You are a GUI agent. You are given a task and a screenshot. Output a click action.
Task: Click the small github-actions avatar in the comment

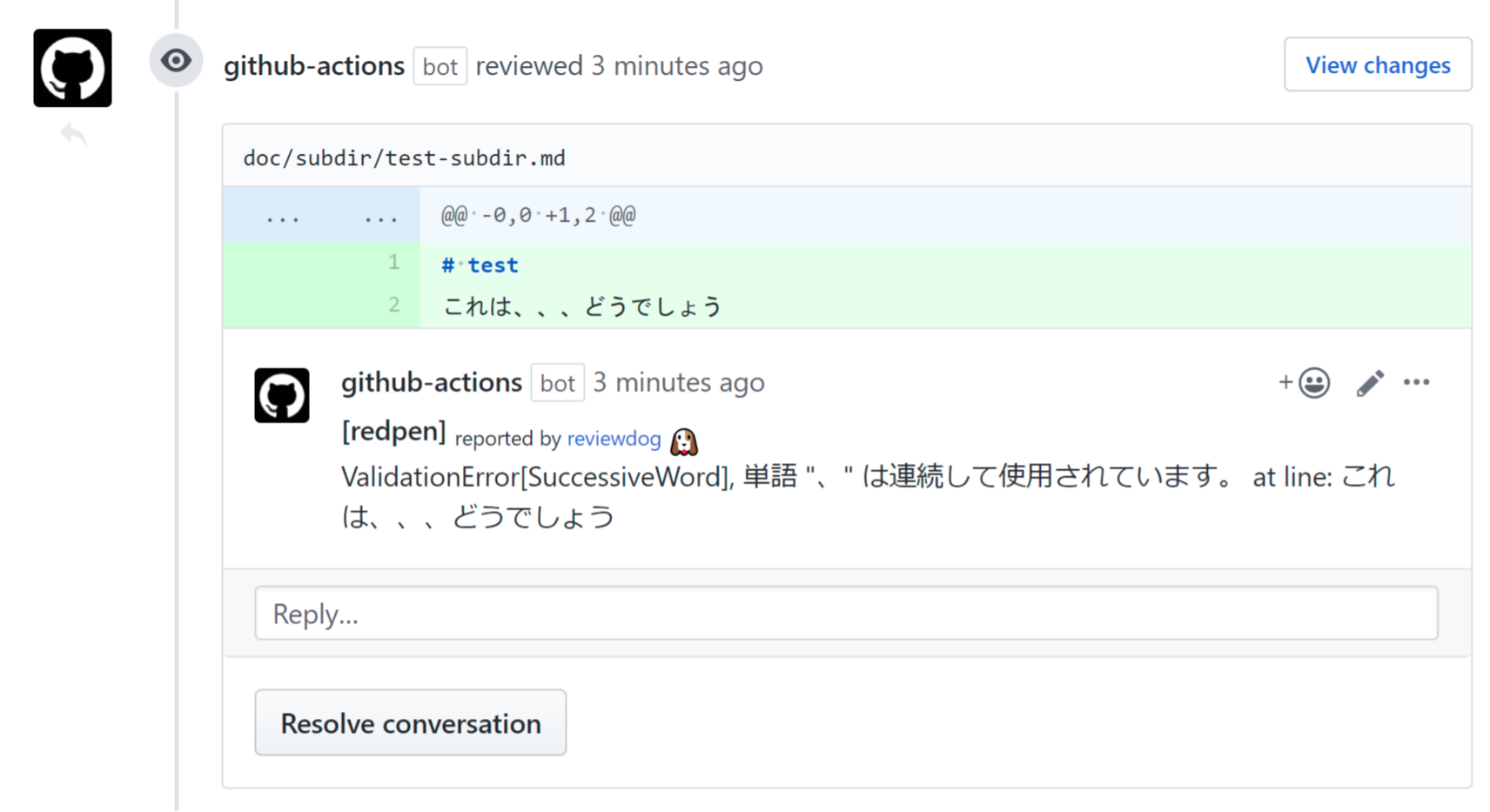point(281,395)
